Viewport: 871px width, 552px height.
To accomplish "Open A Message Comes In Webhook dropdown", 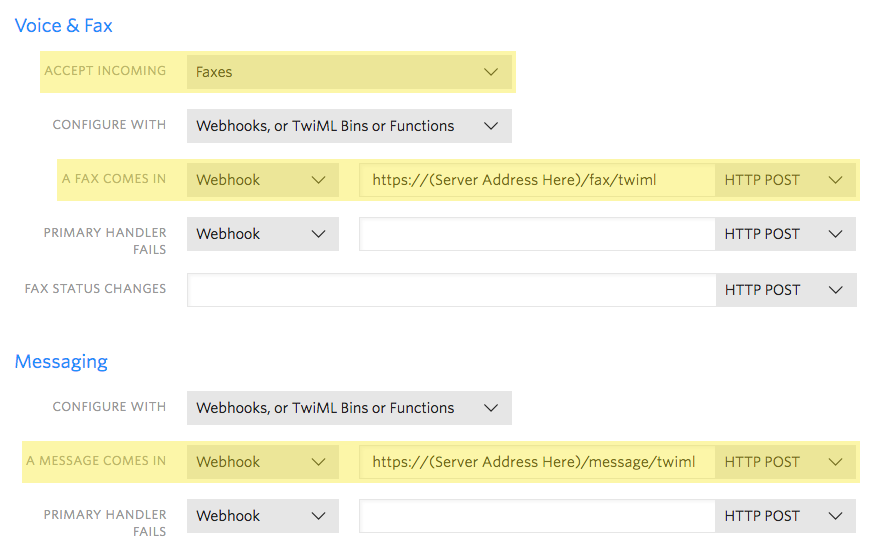I will (x=262, y=462).
